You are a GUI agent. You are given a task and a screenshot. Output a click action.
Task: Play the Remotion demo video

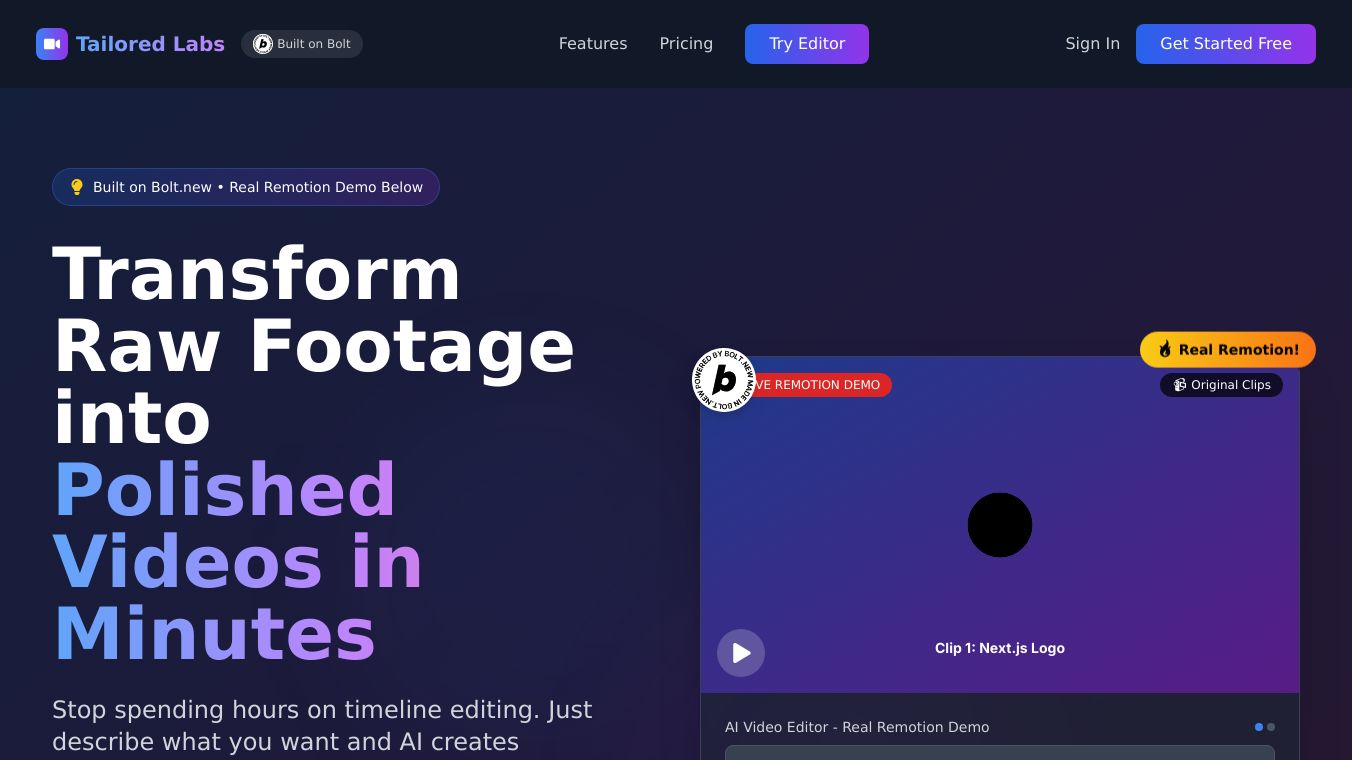click(x=741, y=653)
